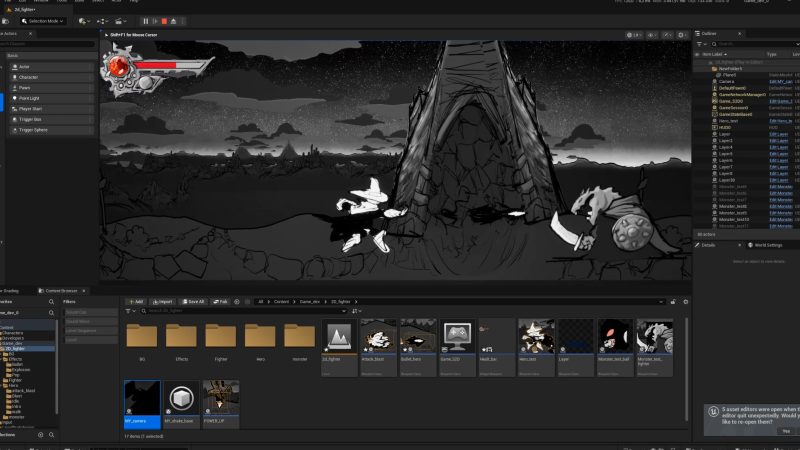The width and height of the screenshot is (800, 450).
Task: Click the Trigger Sphere actor icon
Action: pyautogui.click(x=12, y=130)
